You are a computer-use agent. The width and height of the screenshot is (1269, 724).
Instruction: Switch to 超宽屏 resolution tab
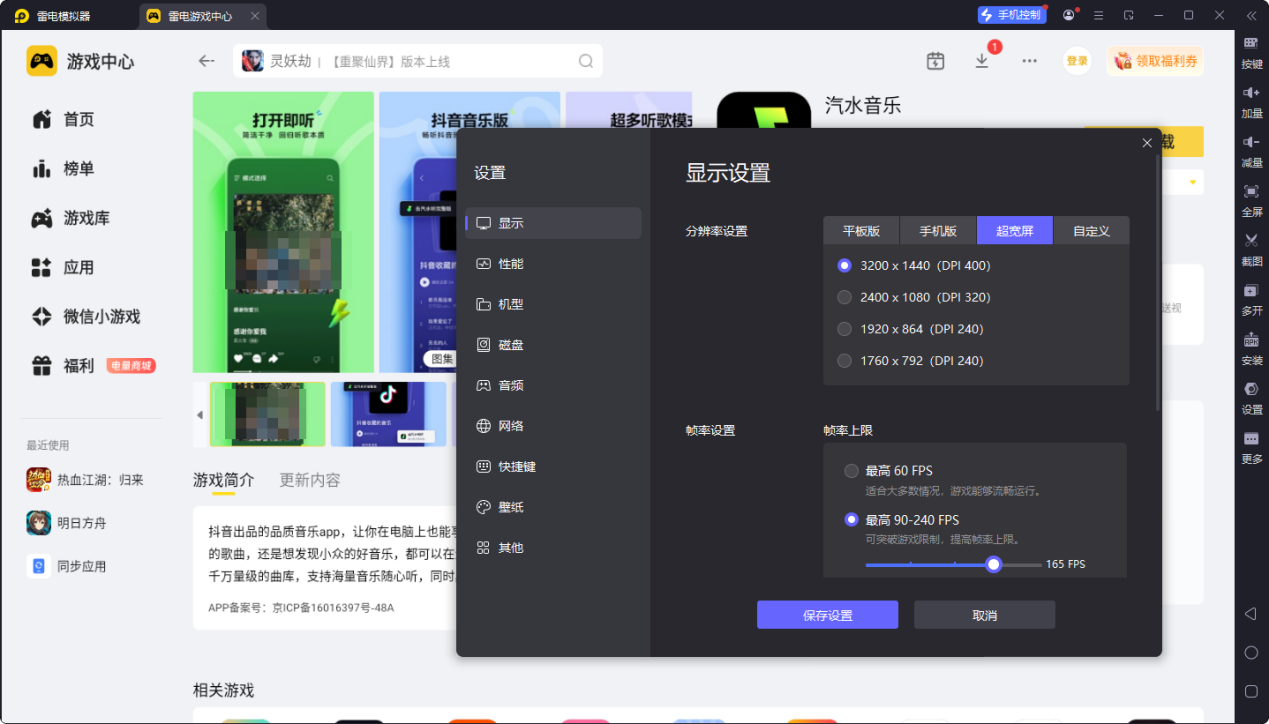[x=1015, y=231]
